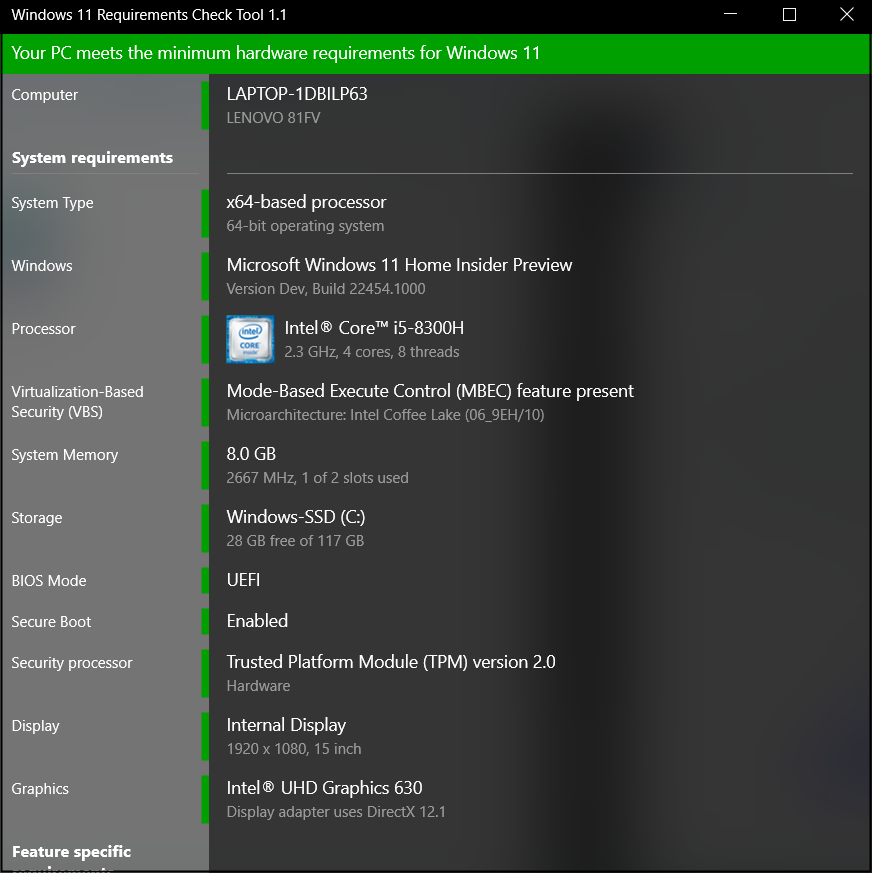Click 'Microsoft Windows 11 Home Insider Preview'
Viewport: 872px width, 873px height.
click(x=399, y=264)
